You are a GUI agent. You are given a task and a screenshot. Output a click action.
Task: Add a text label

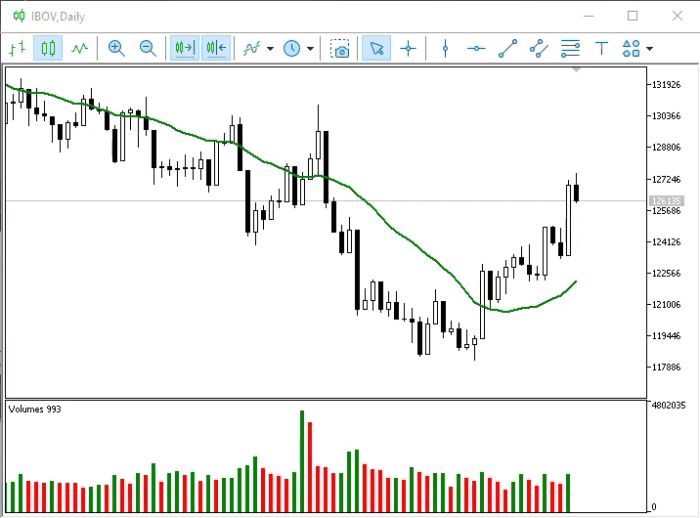pos(601,48)
